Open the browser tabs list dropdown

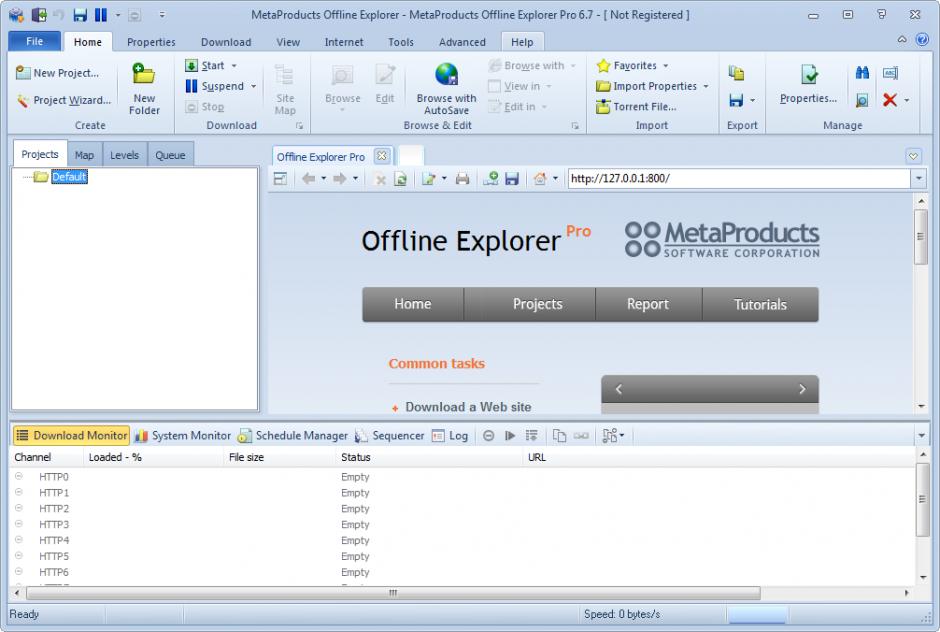click(913, 156)
